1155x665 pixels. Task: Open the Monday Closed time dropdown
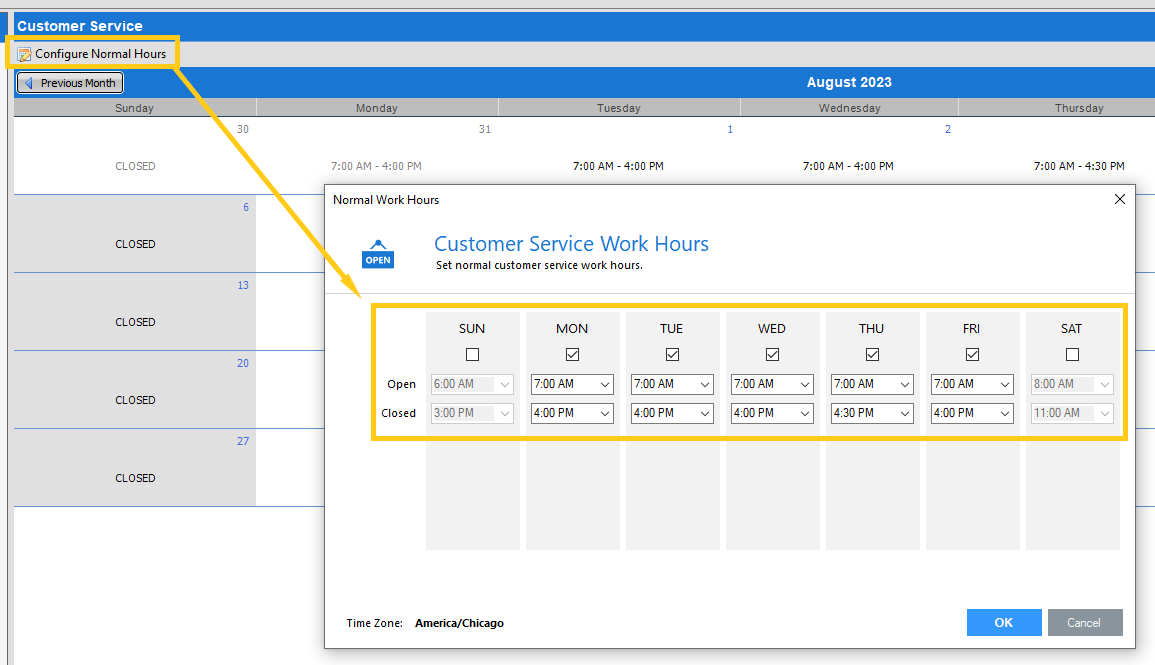[572, 413]
